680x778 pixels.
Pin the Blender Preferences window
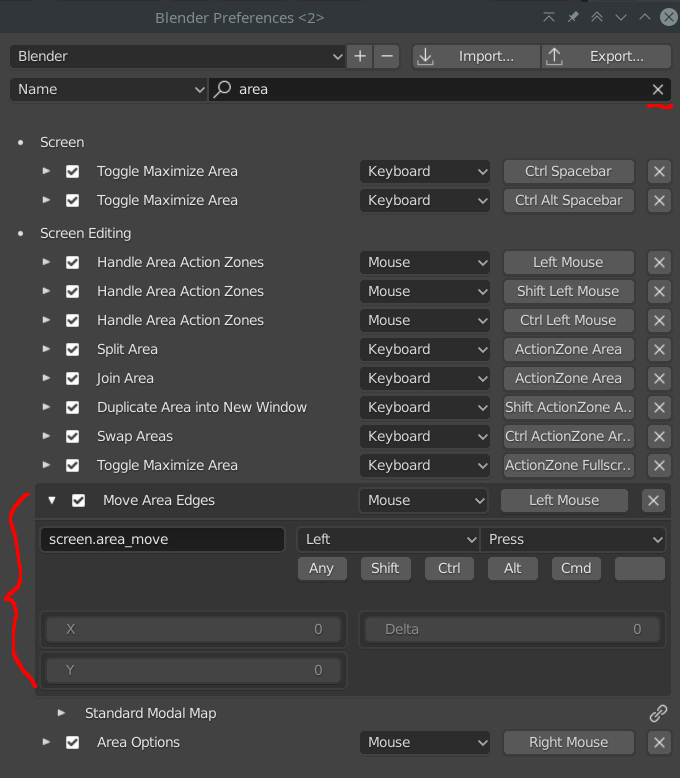(x=573, y=17)
